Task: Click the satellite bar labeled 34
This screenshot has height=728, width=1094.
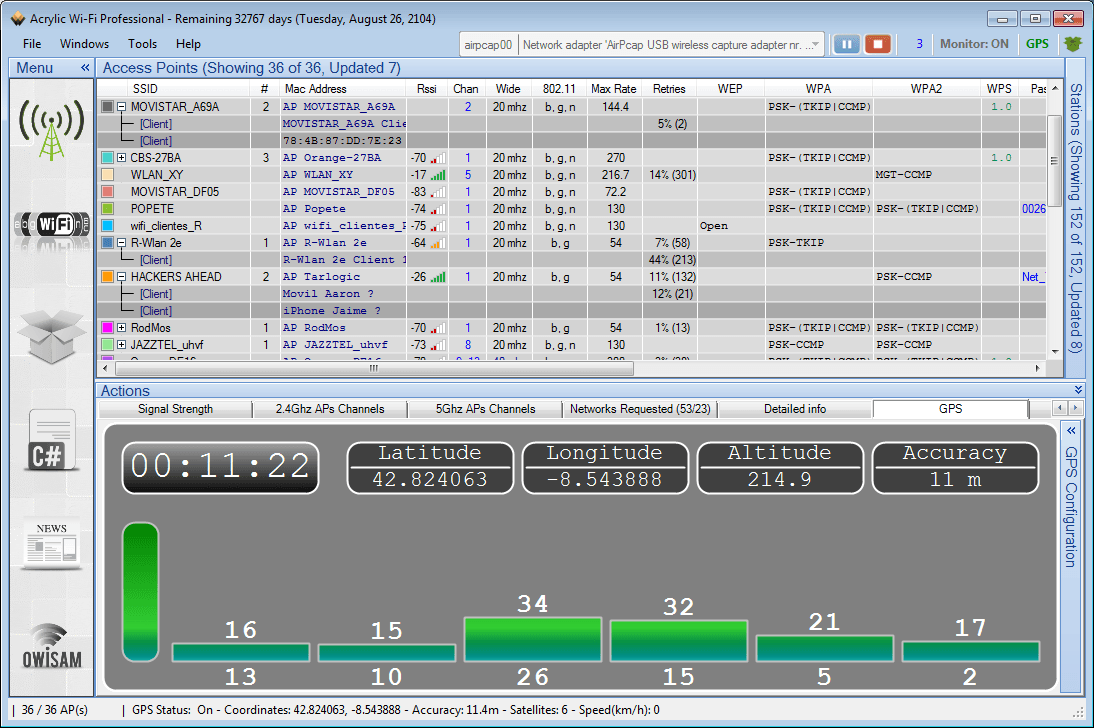Action: (533, 639)
